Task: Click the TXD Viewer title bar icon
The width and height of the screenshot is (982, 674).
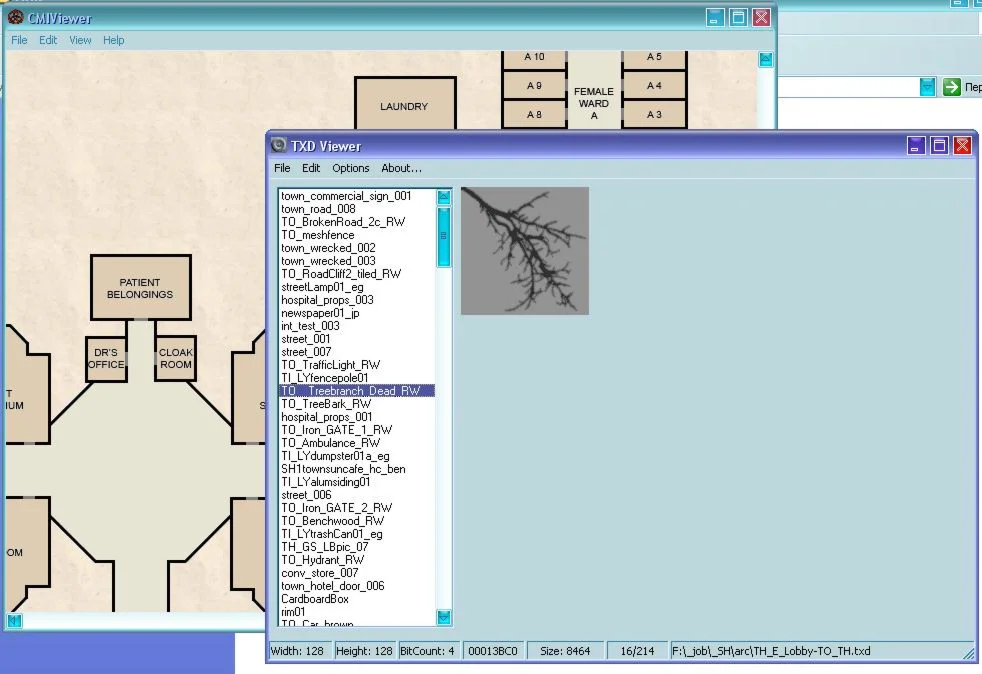Action: click(x=279, y=146)
